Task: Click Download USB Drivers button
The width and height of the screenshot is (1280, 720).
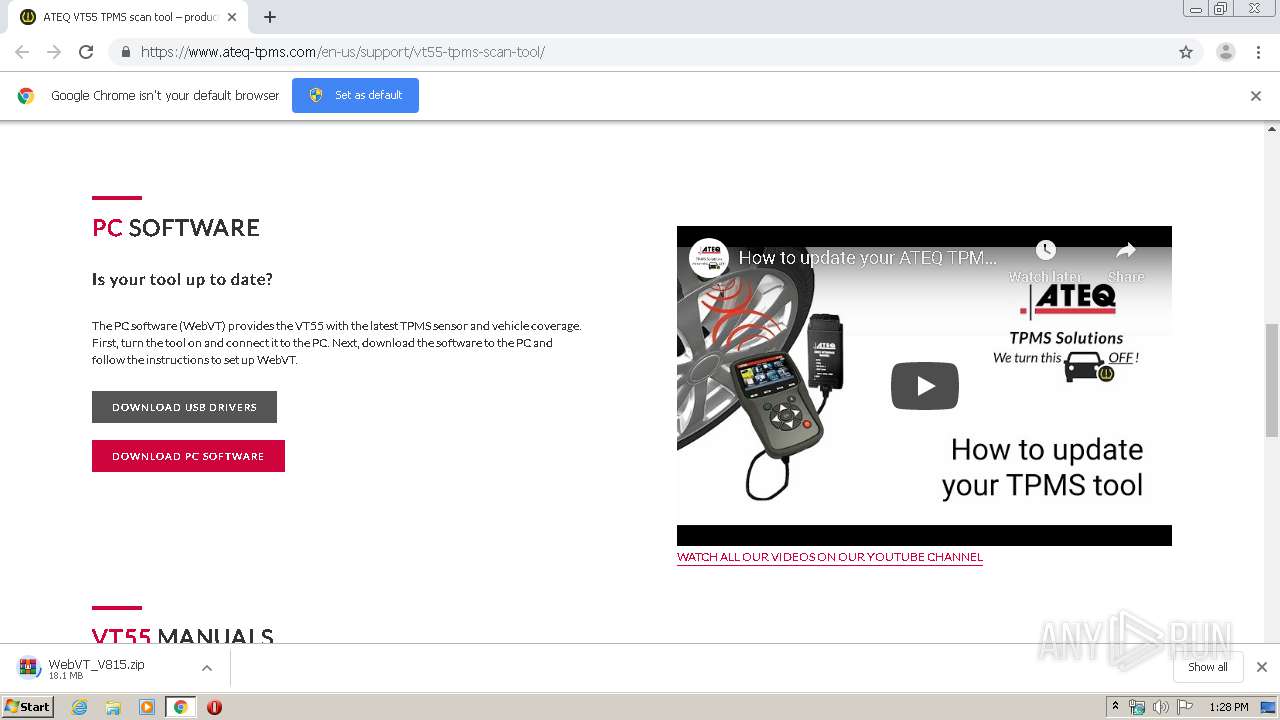Action: tap(184, 407)
